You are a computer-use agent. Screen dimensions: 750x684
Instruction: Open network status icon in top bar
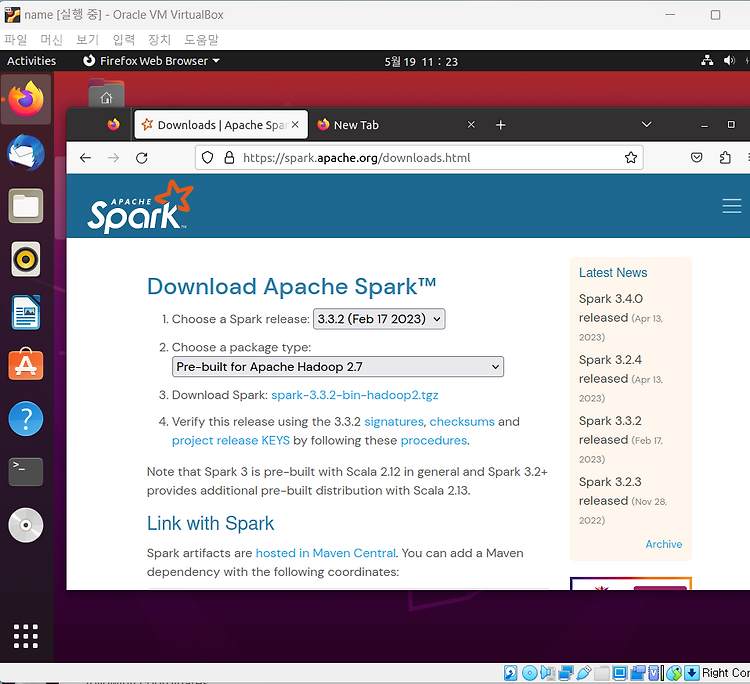coord(707,61)
